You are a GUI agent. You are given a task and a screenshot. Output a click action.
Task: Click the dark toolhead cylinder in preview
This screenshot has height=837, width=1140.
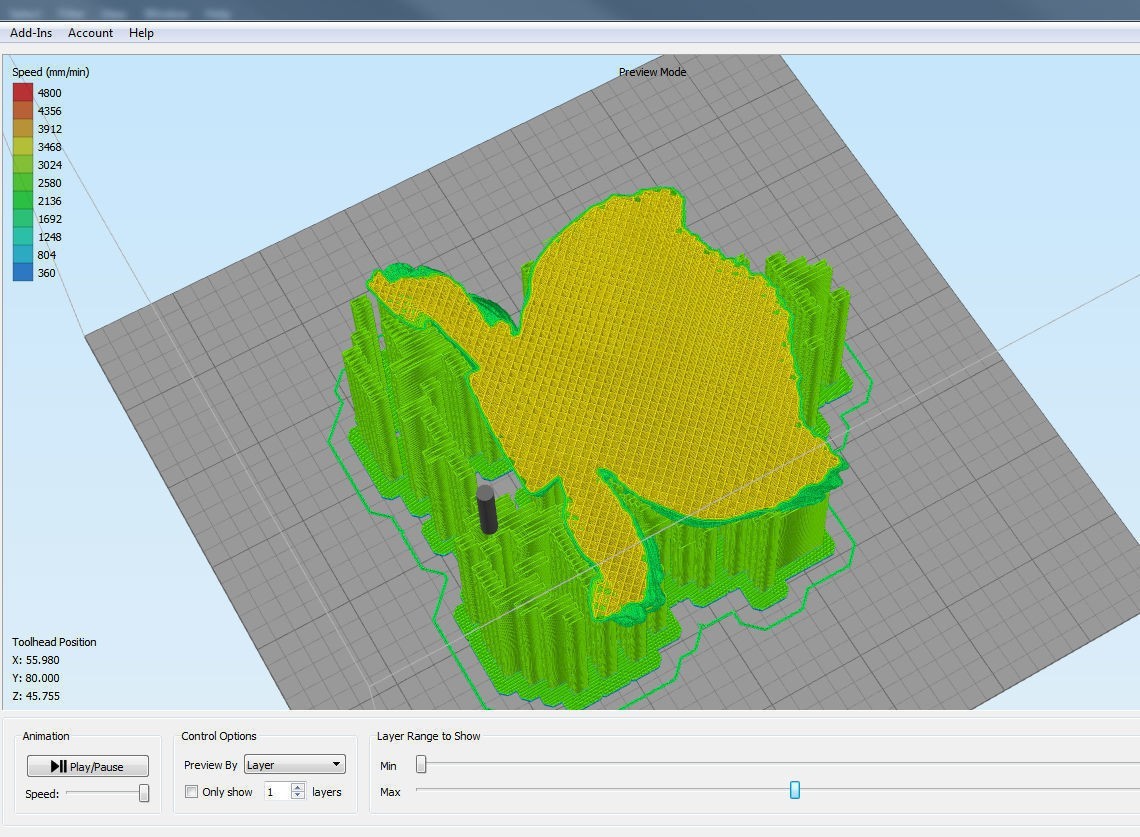click(487, 510)
